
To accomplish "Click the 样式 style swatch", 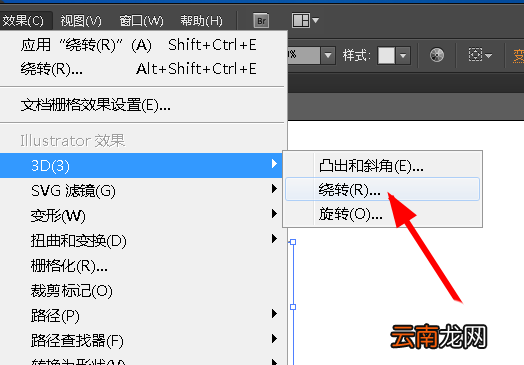I will tap(386, 55).
